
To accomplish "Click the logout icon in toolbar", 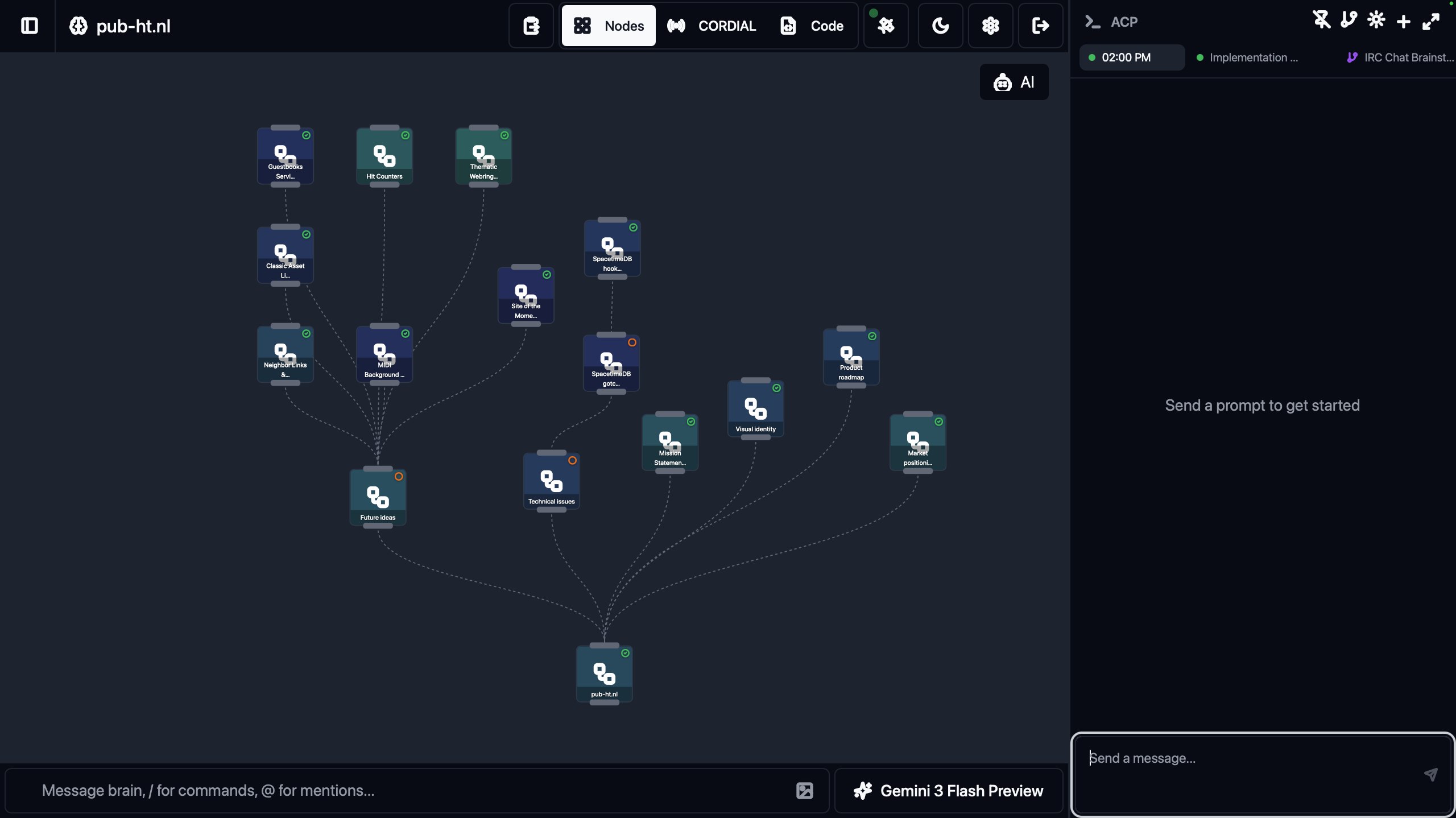I will click(x=1040, y=26).
